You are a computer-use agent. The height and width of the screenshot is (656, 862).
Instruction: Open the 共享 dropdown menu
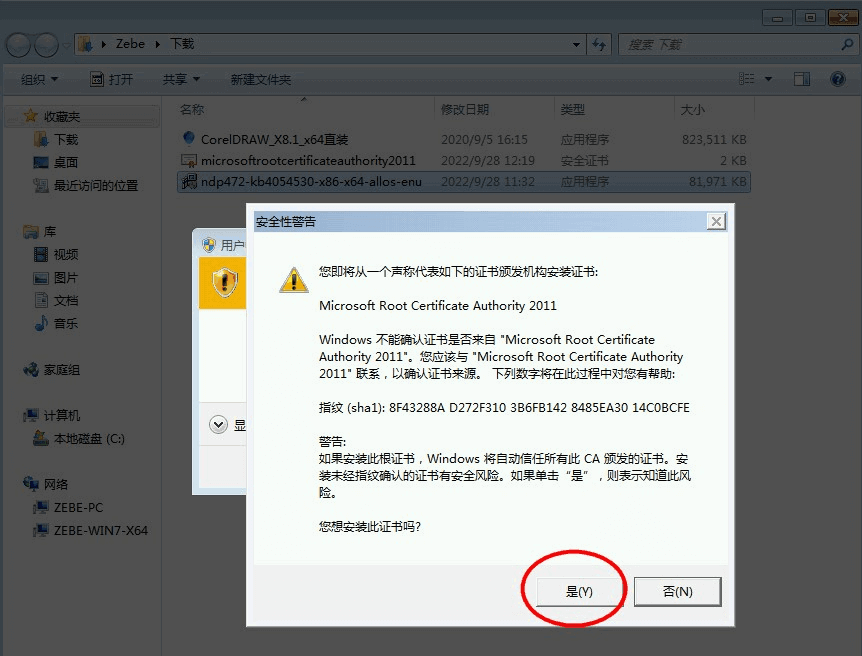181,79
